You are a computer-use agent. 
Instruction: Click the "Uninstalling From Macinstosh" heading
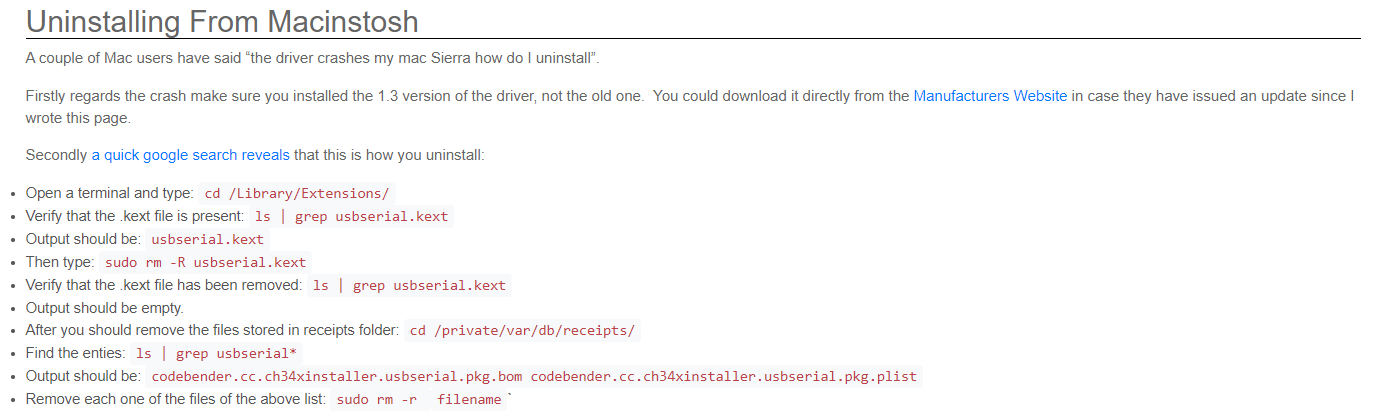coord(222,21)
